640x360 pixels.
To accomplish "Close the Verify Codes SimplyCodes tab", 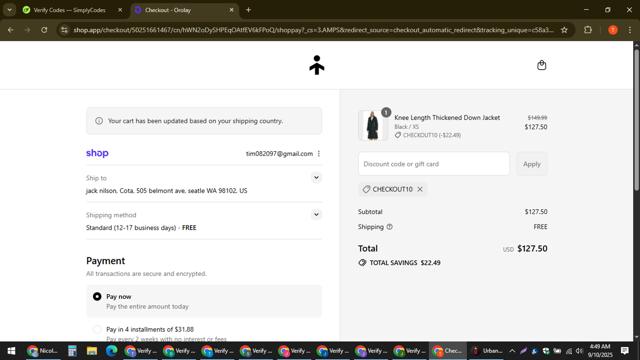I will point(120,10).
